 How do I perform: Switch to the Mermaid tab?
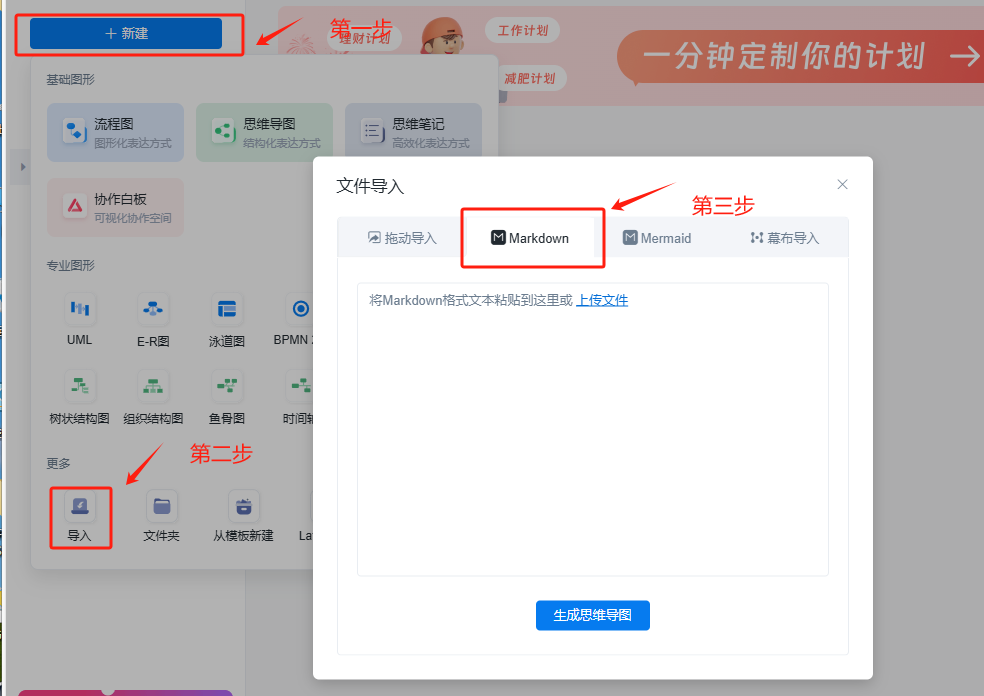657,237
